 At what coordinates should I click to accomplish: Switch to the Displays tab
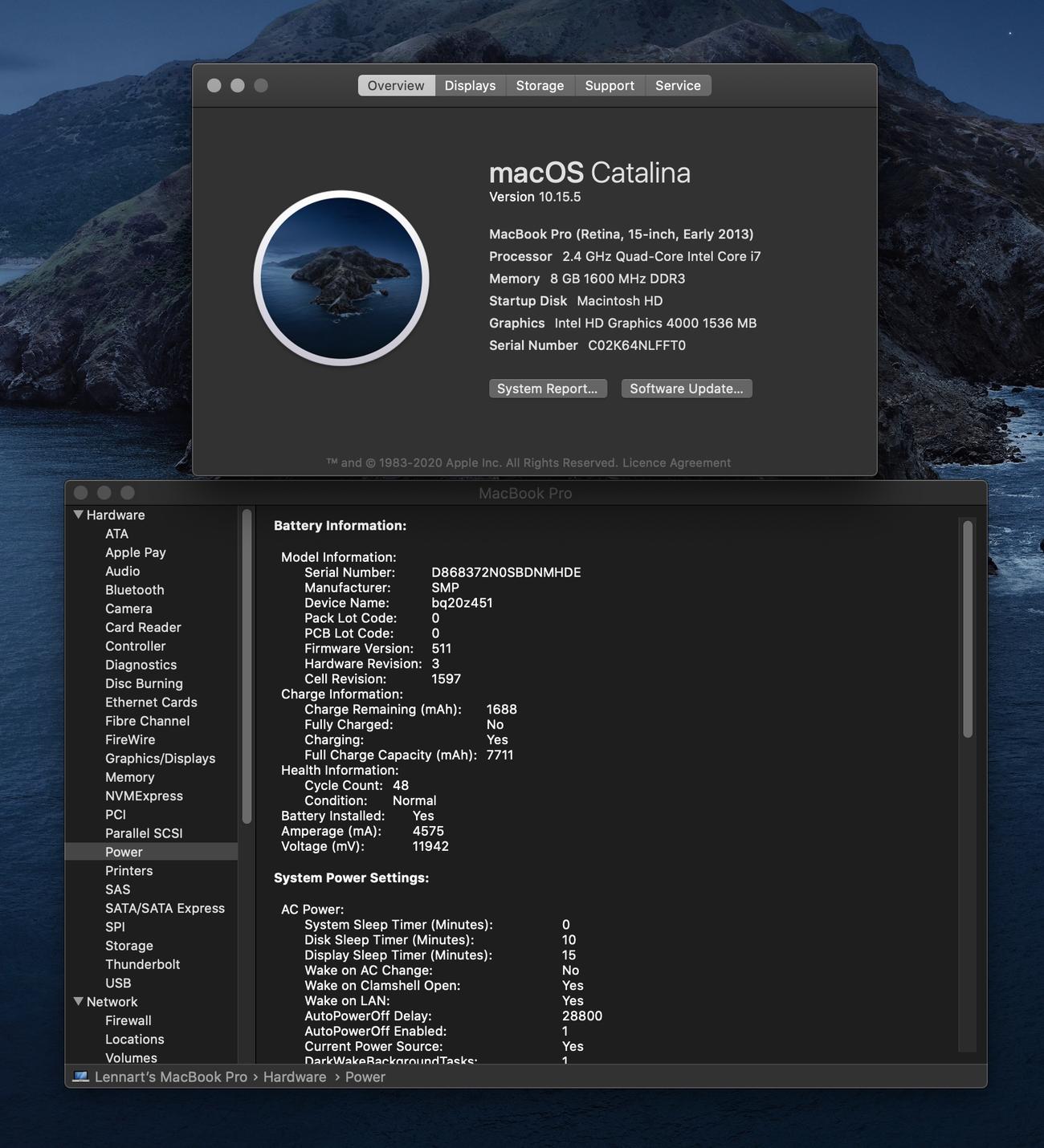470,86
